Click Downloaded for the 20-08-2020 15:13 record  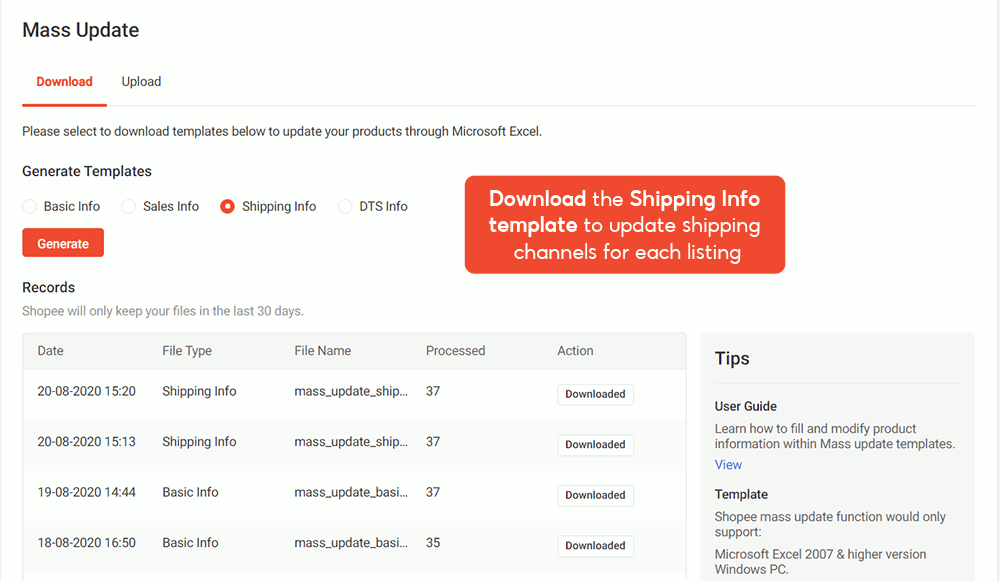point(595,445)
